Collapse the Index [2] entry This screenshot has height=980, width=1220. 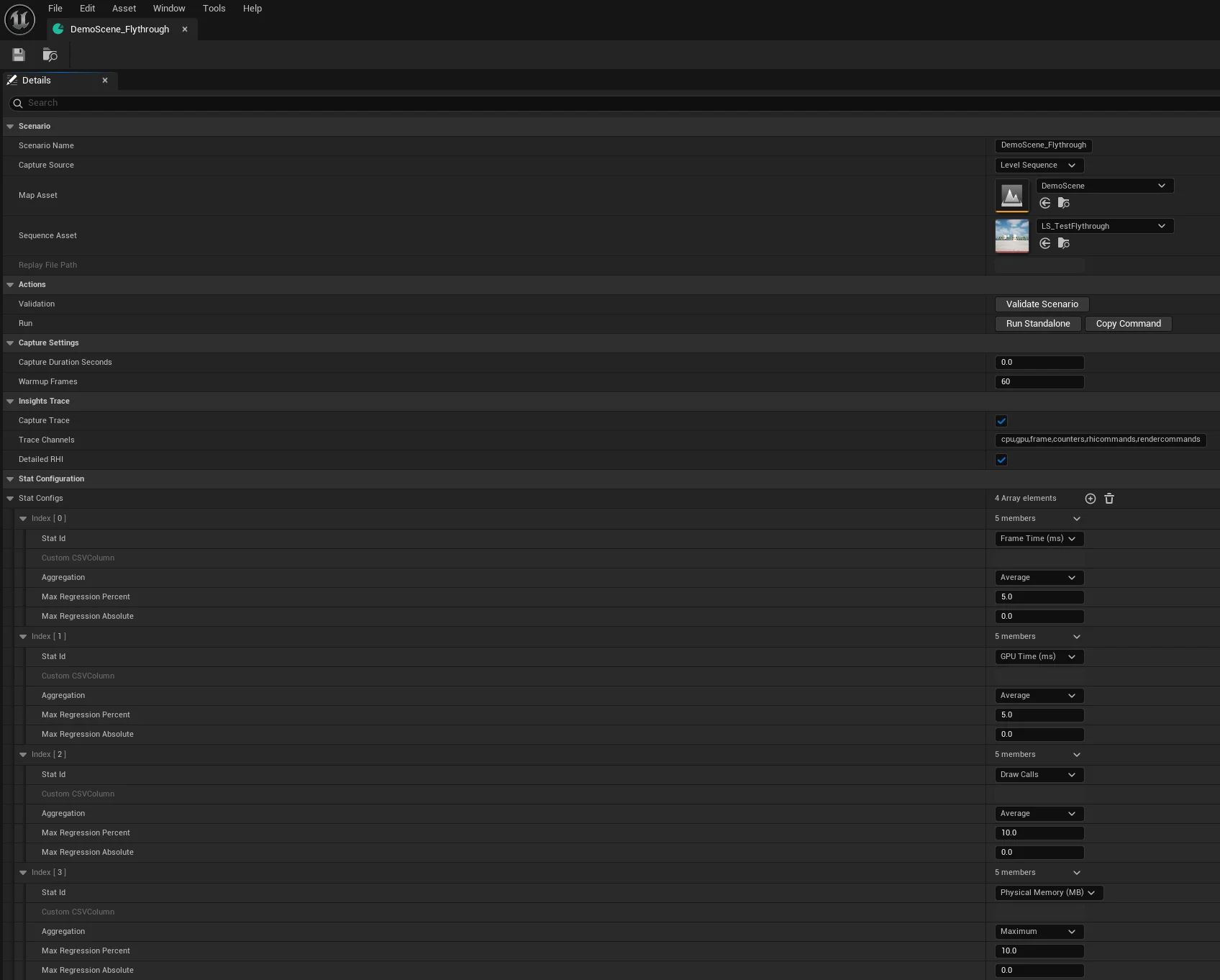coord(23,754)
